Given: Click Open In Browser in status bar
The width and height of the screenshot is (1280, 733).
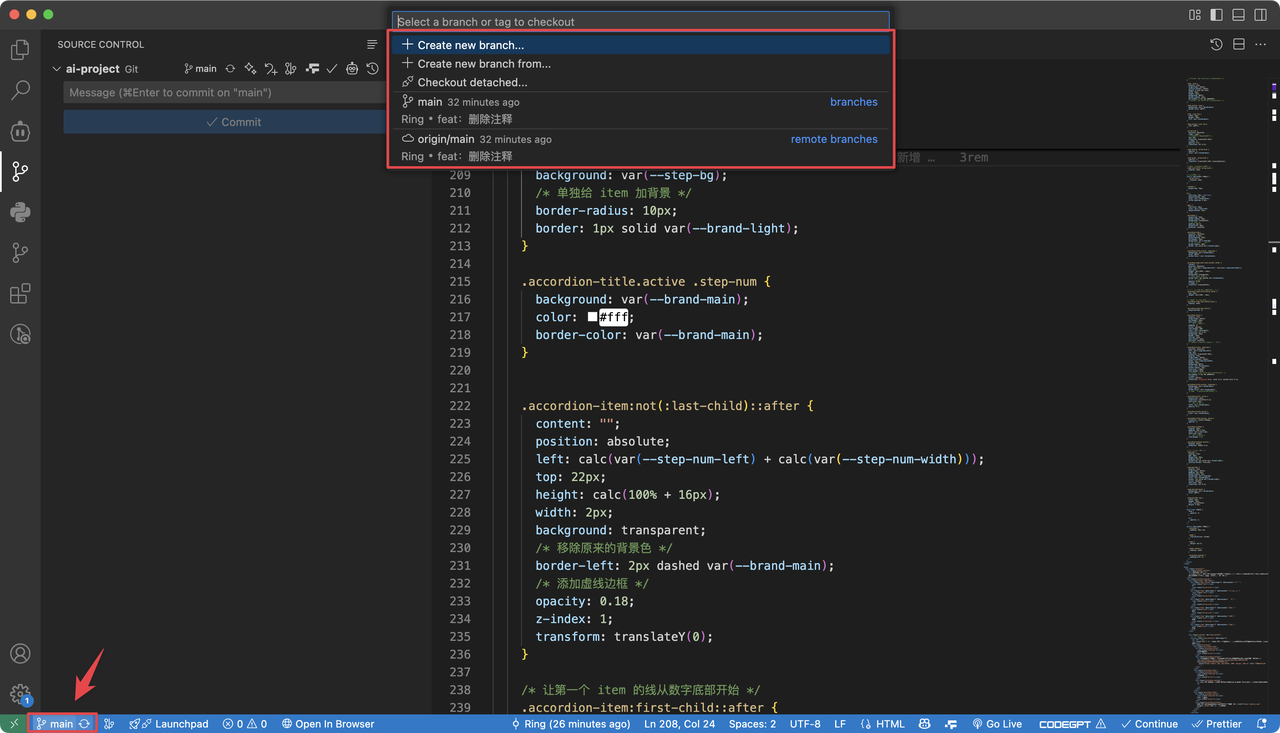Looking at the screenshot, I should point(328,724).
